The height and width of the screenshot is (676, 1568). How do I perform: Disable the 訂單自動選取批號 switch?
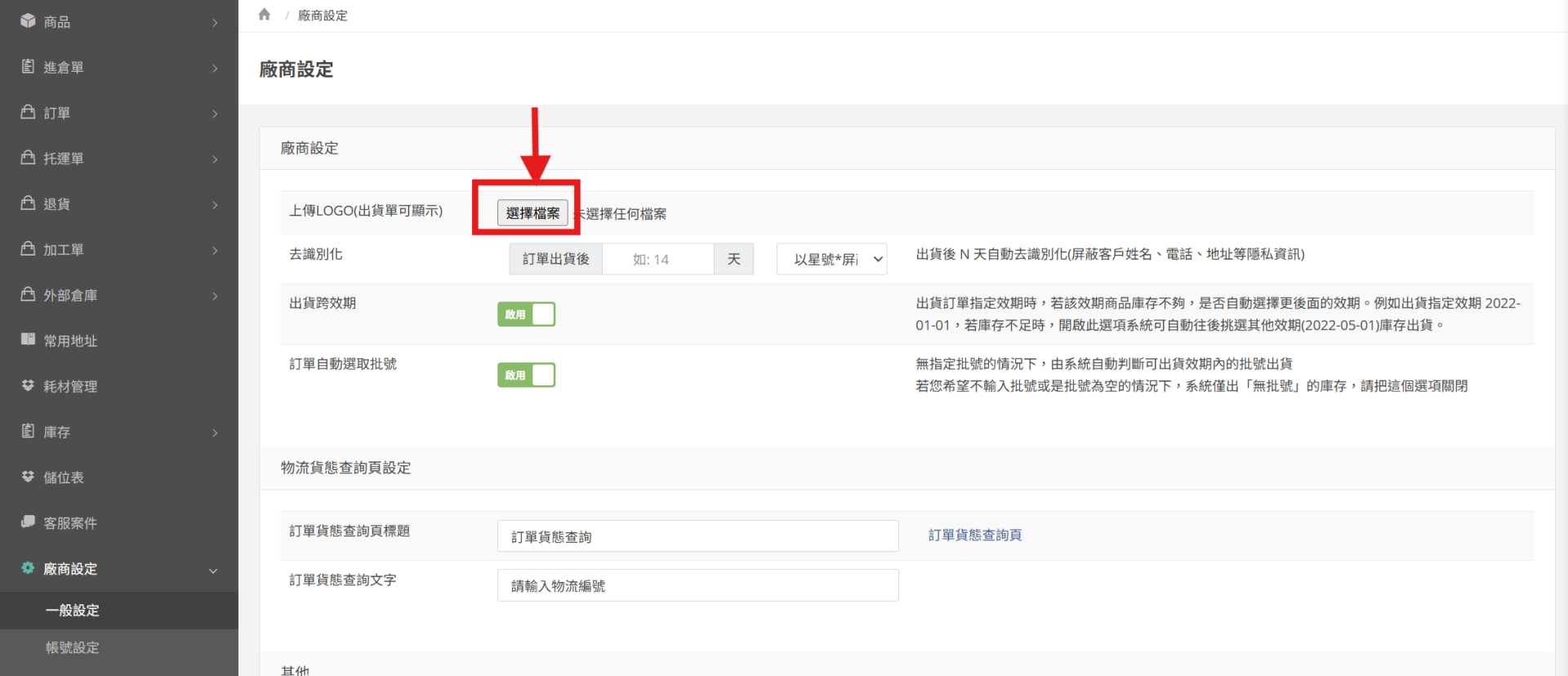526,375
